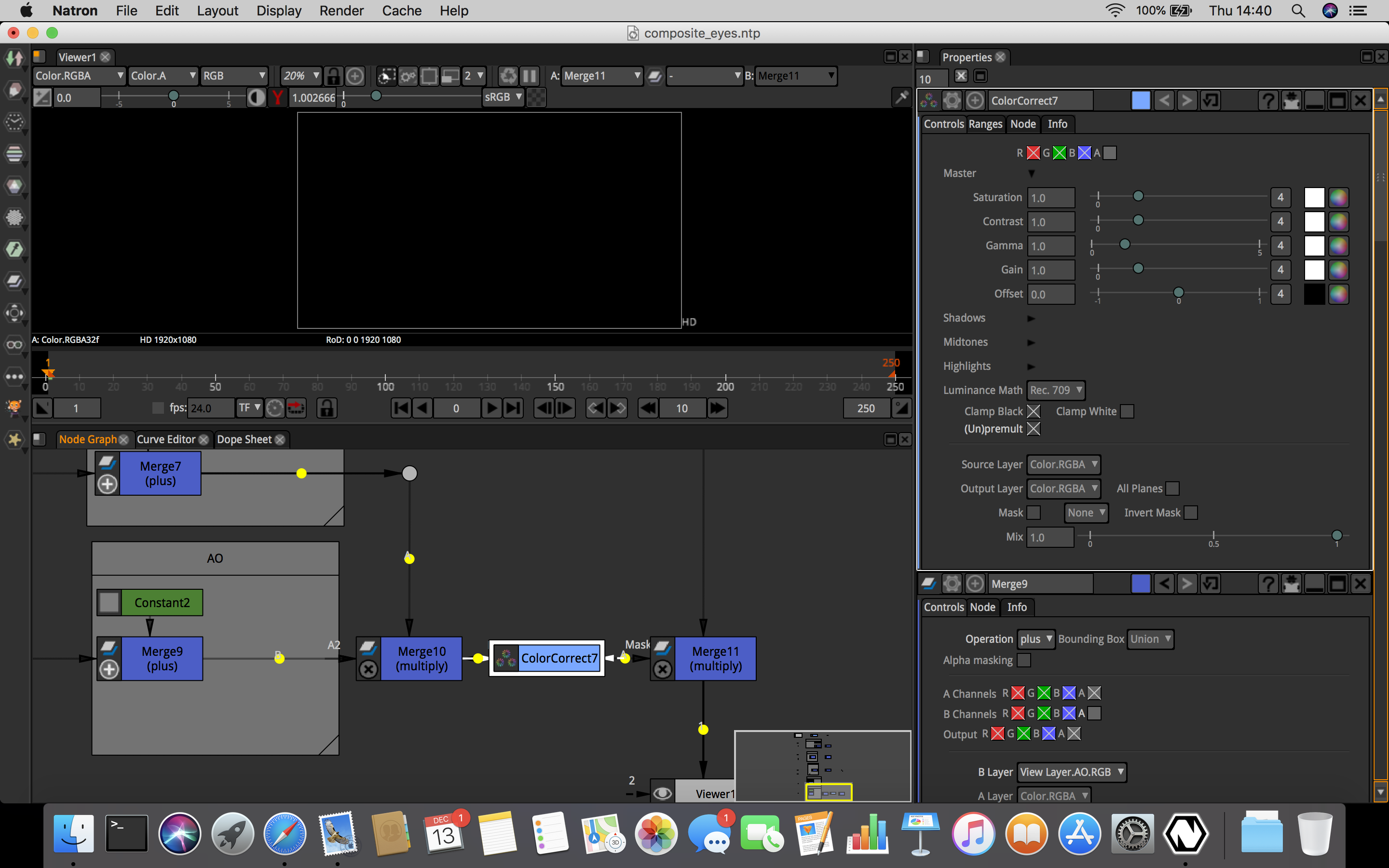
Task: Click the Mix slider handle
Action: (x=1337, y=536)
